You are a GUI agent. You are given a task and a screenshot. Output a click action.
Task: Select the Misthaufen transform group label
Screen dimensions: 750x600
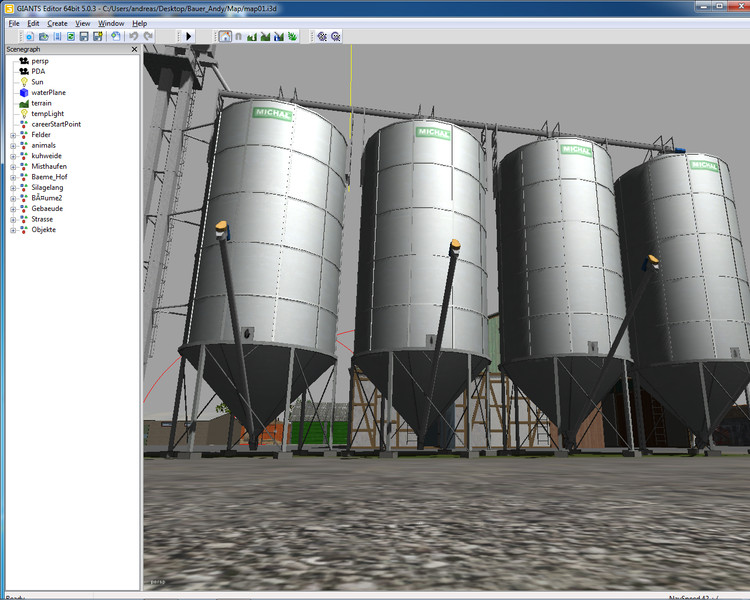point(49,167)
